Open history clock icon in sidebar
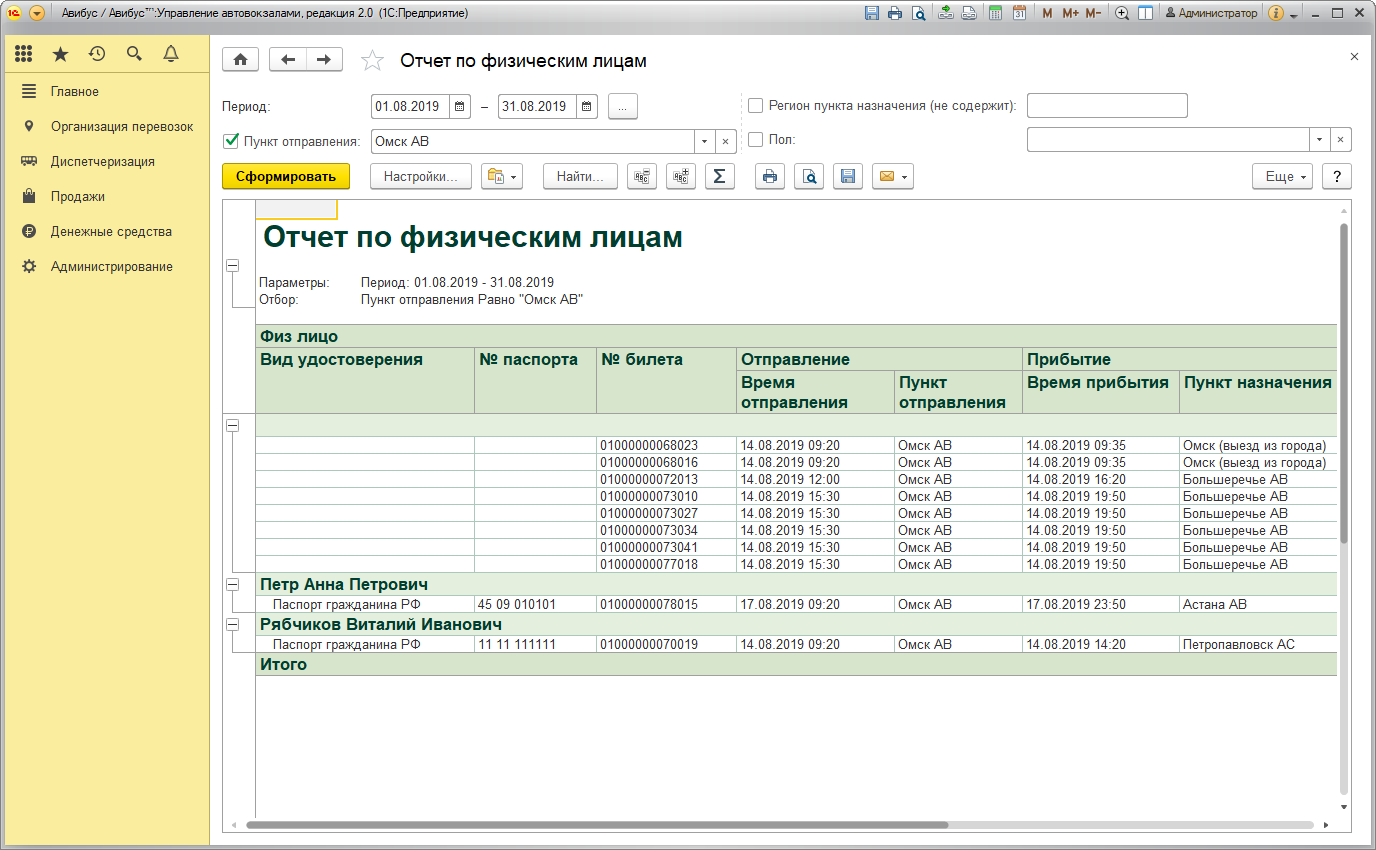The width and height of the screenshot is (1376, 850). tap(97, 54)
